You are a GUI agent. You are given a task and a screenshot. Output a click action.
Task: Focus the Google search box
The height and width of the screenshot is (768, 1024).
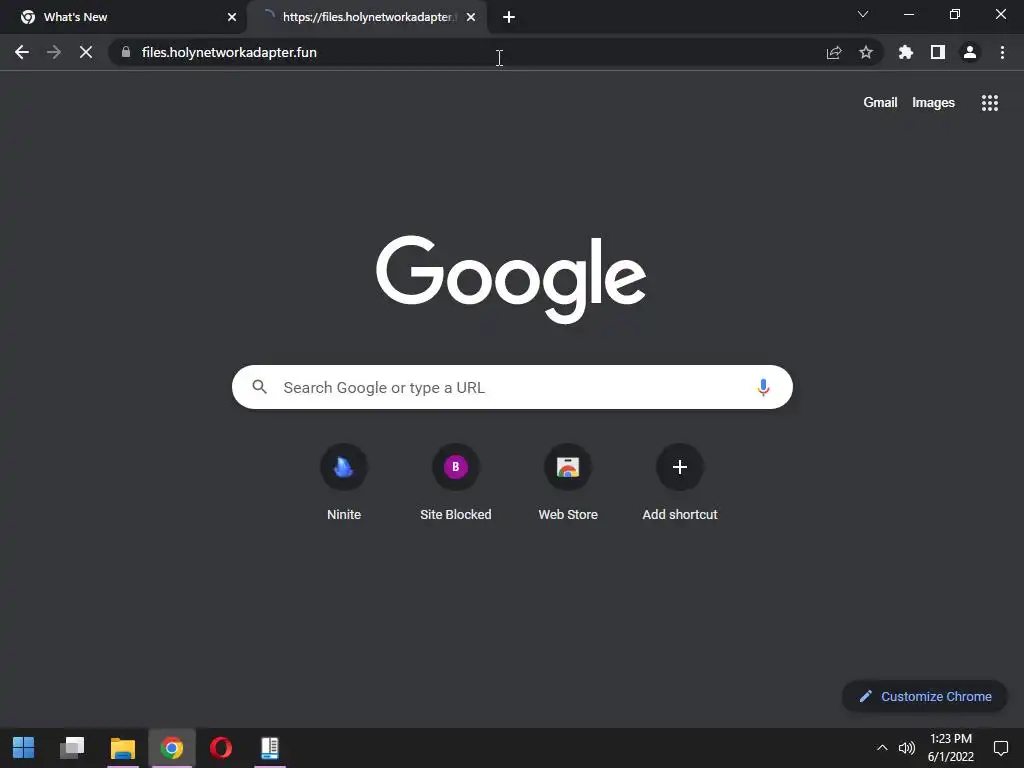(x=512, y=387)
